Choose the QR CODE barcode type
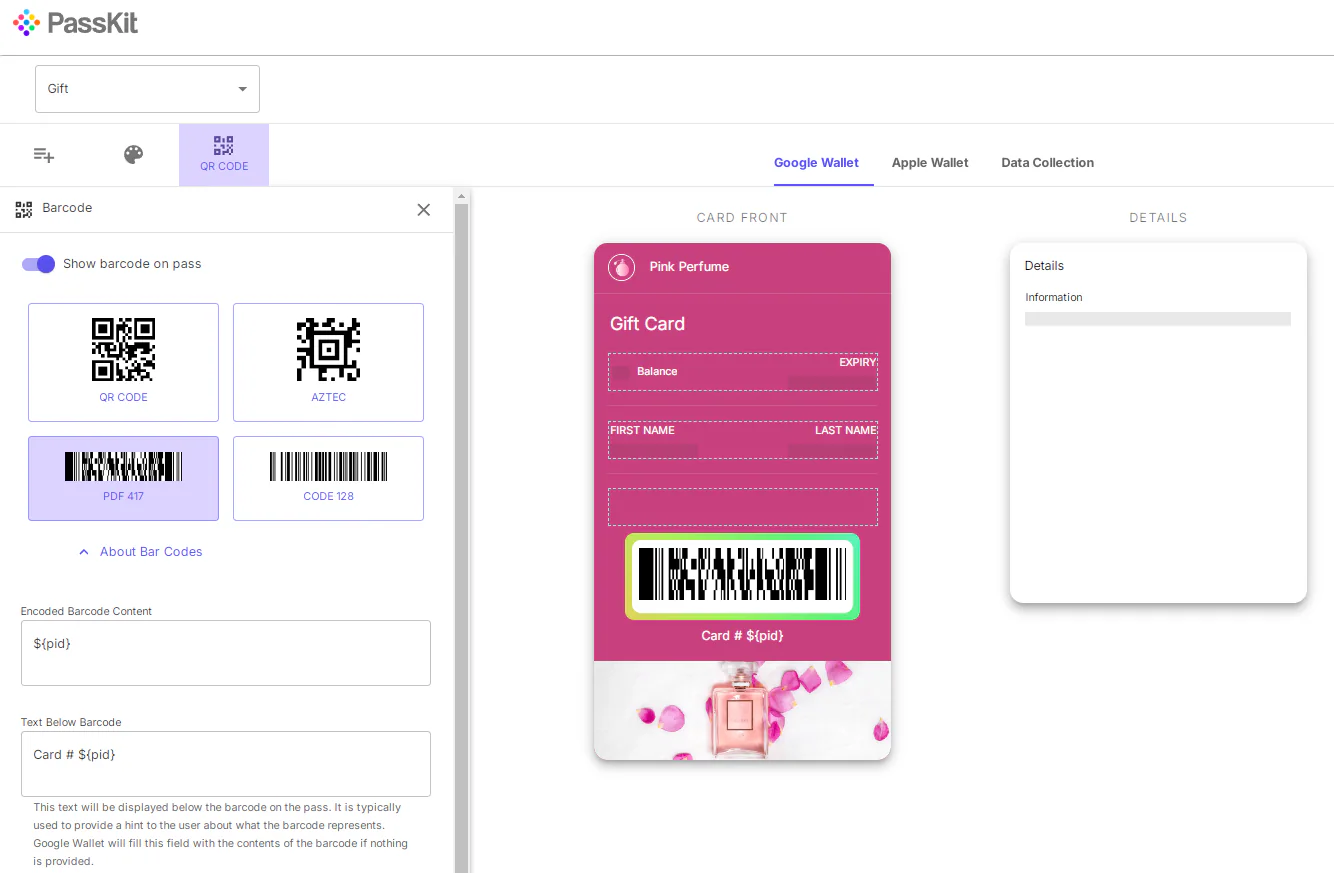 pos(123,362)
